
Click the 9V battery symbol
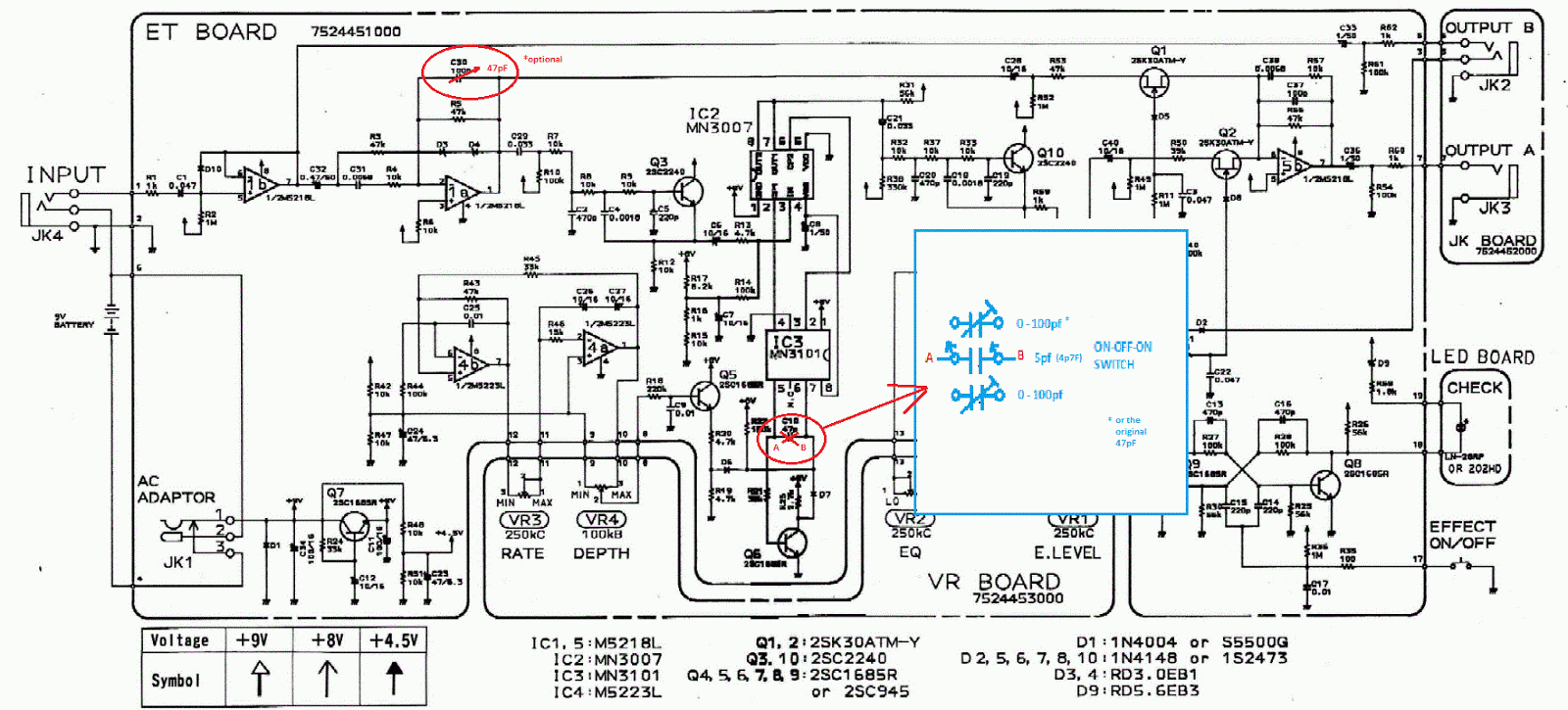[x=112, y=319]
